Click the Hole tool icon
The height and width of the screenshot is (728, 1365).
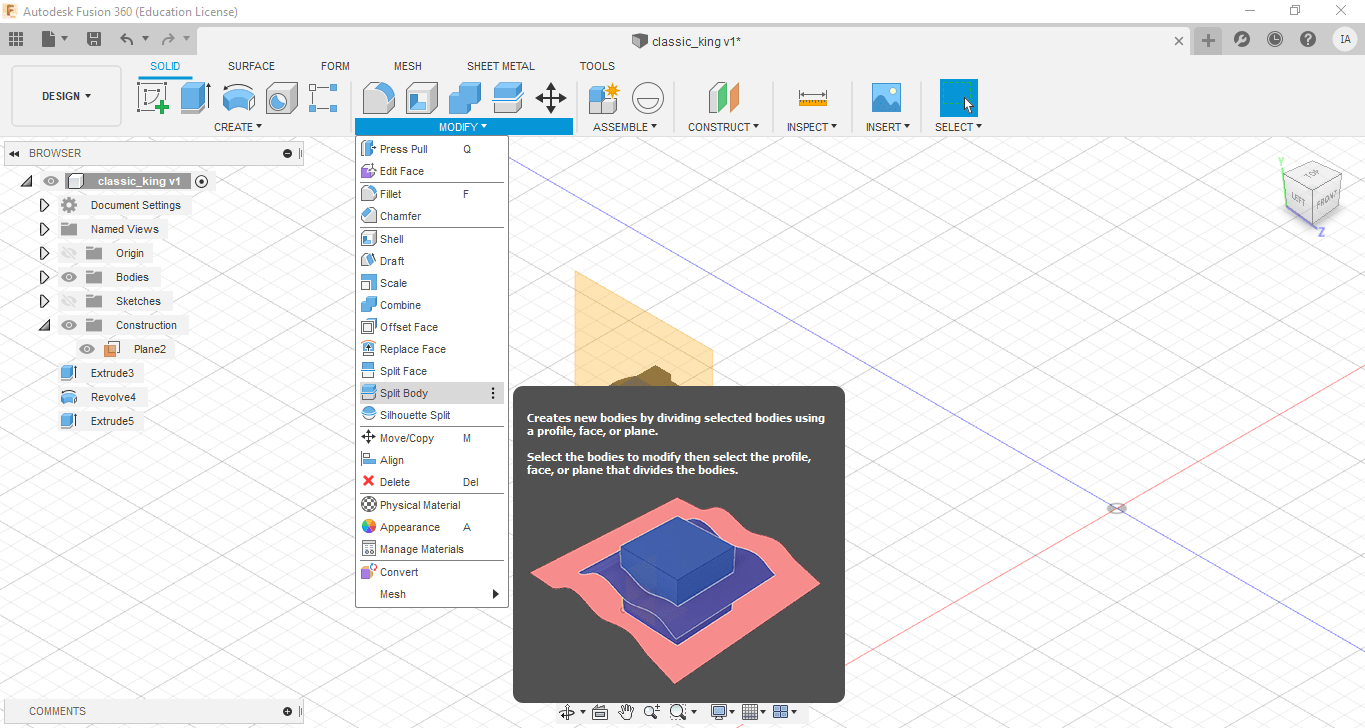(282, 97)
